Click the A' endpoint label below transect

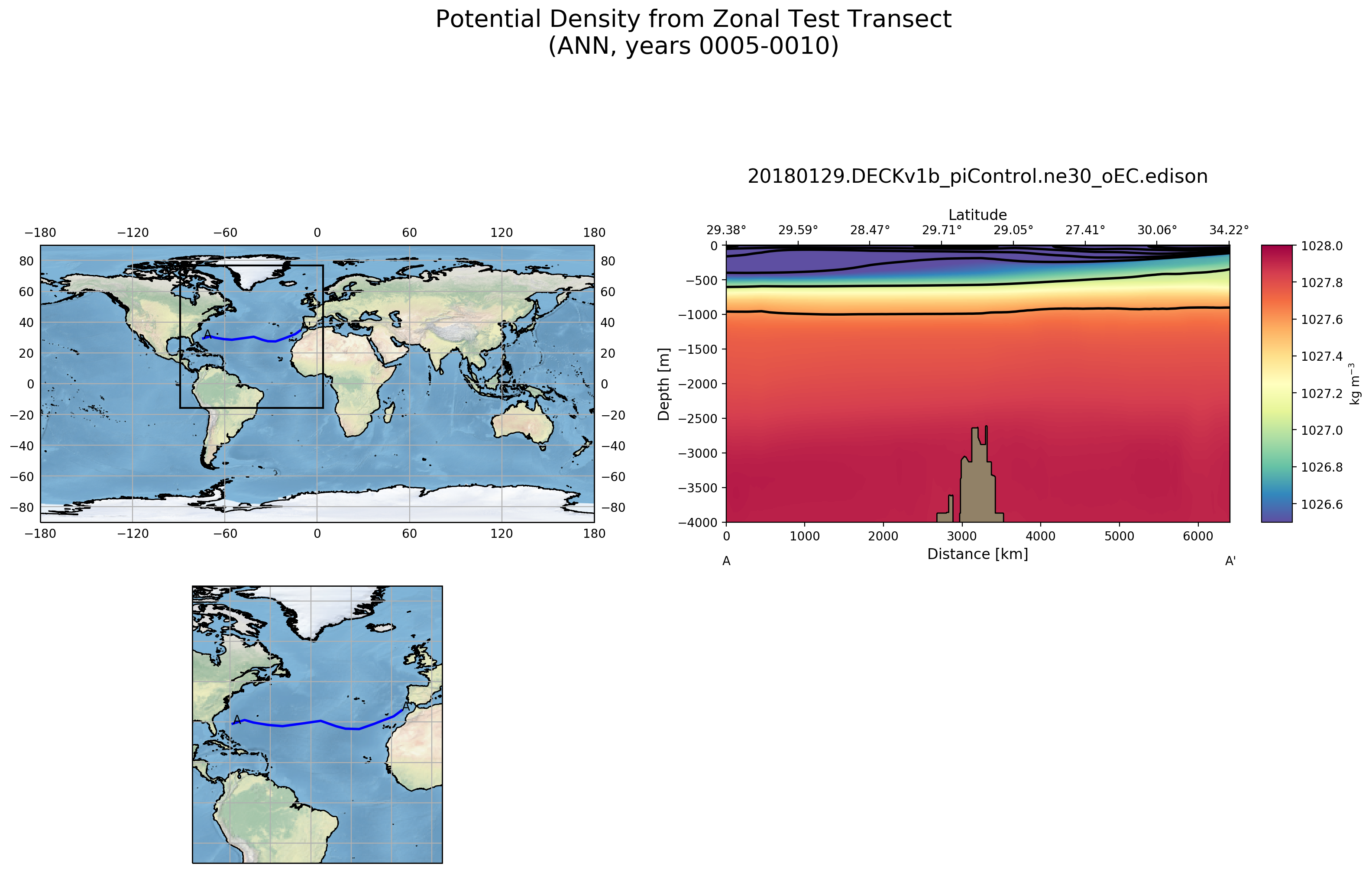pos(1230,561)
